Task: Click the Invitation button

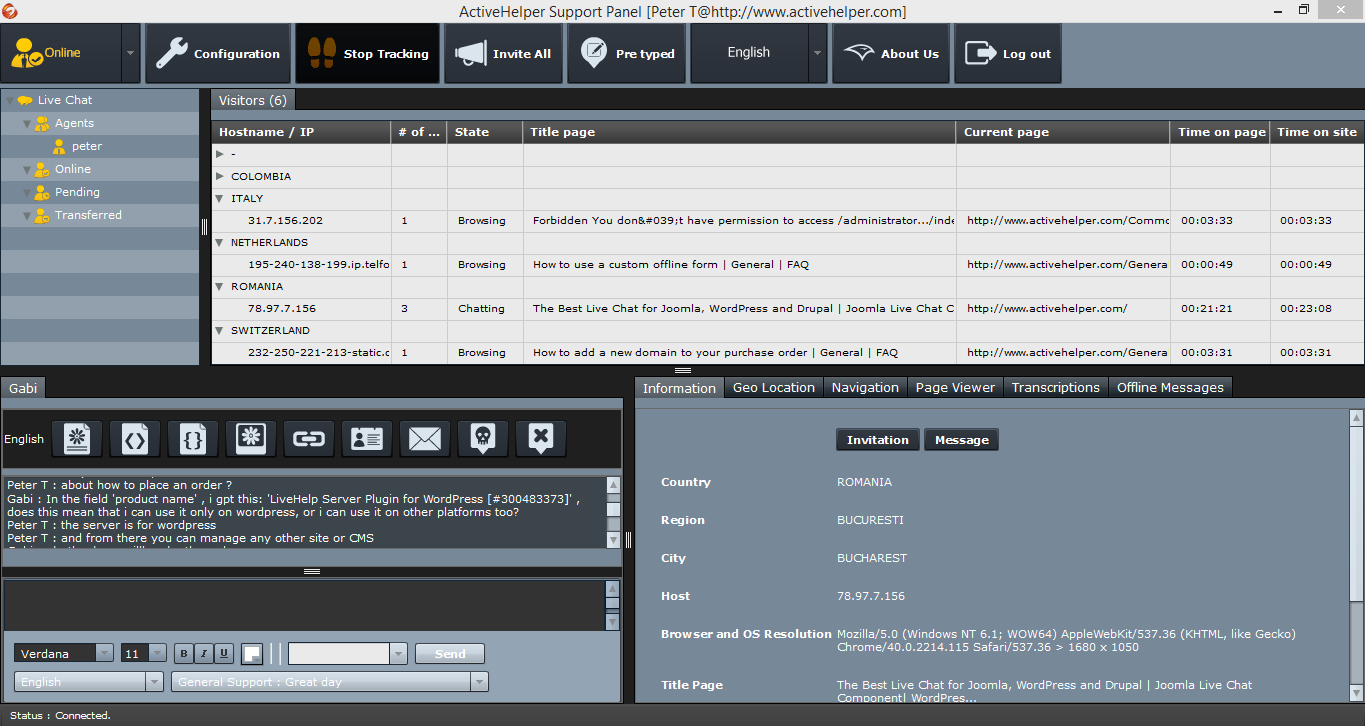Action: [878, 440]
